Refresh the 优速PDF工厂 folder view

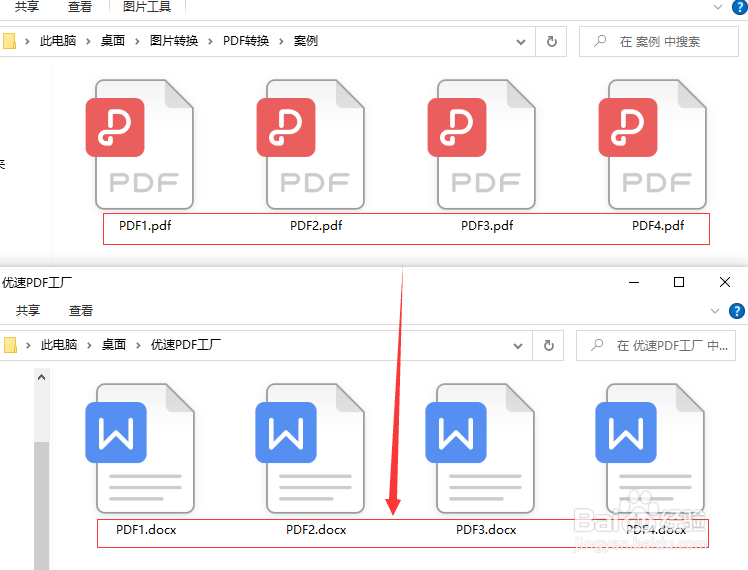click(x=549, y=345)
